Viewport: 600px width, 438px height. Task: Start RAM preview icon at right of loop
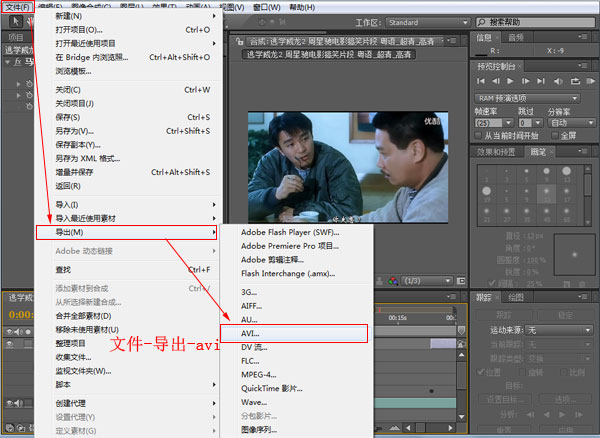[x=591, y=81]
